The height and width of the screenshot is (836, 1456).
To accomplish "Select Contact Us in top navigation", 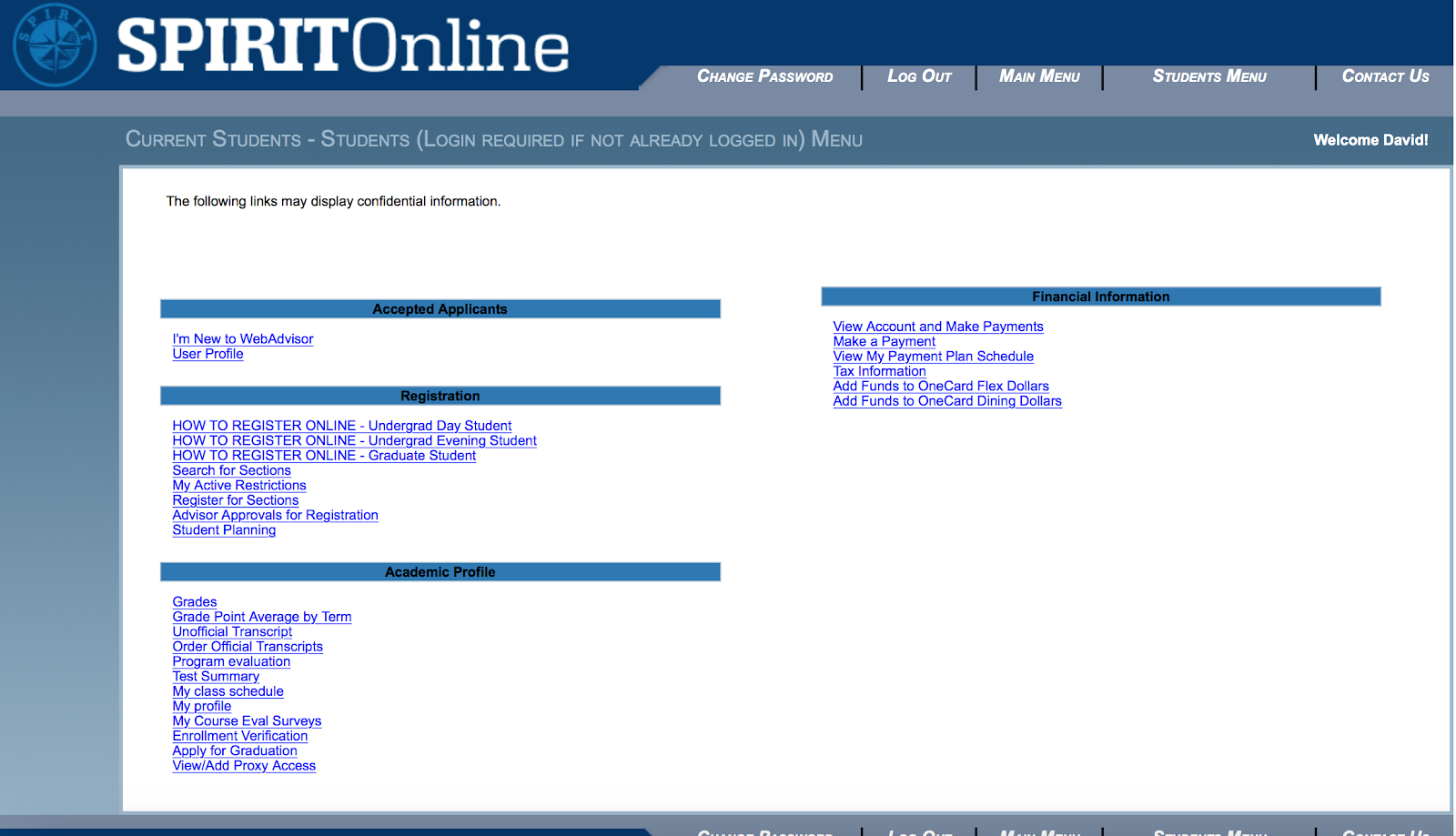I will [x=1385, y=76].
